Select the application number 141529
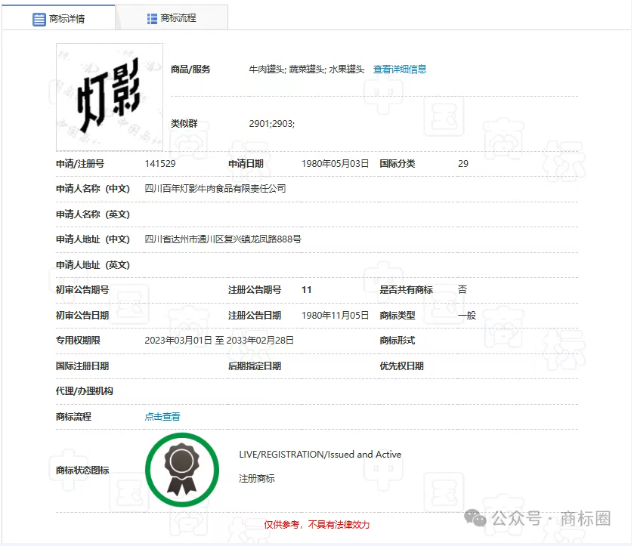Screen dimensions: 632x546 160,163
